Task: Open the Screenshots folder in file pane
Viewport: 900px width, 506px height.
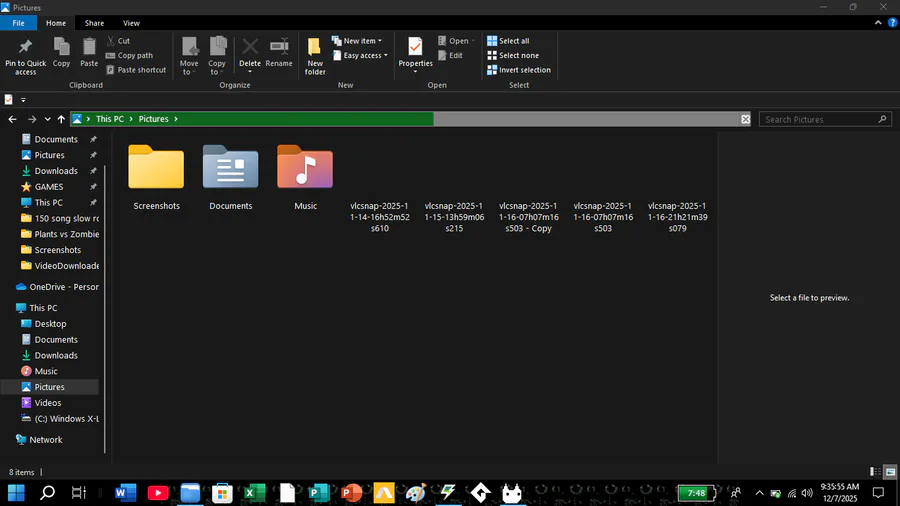Action: [156, 177]
